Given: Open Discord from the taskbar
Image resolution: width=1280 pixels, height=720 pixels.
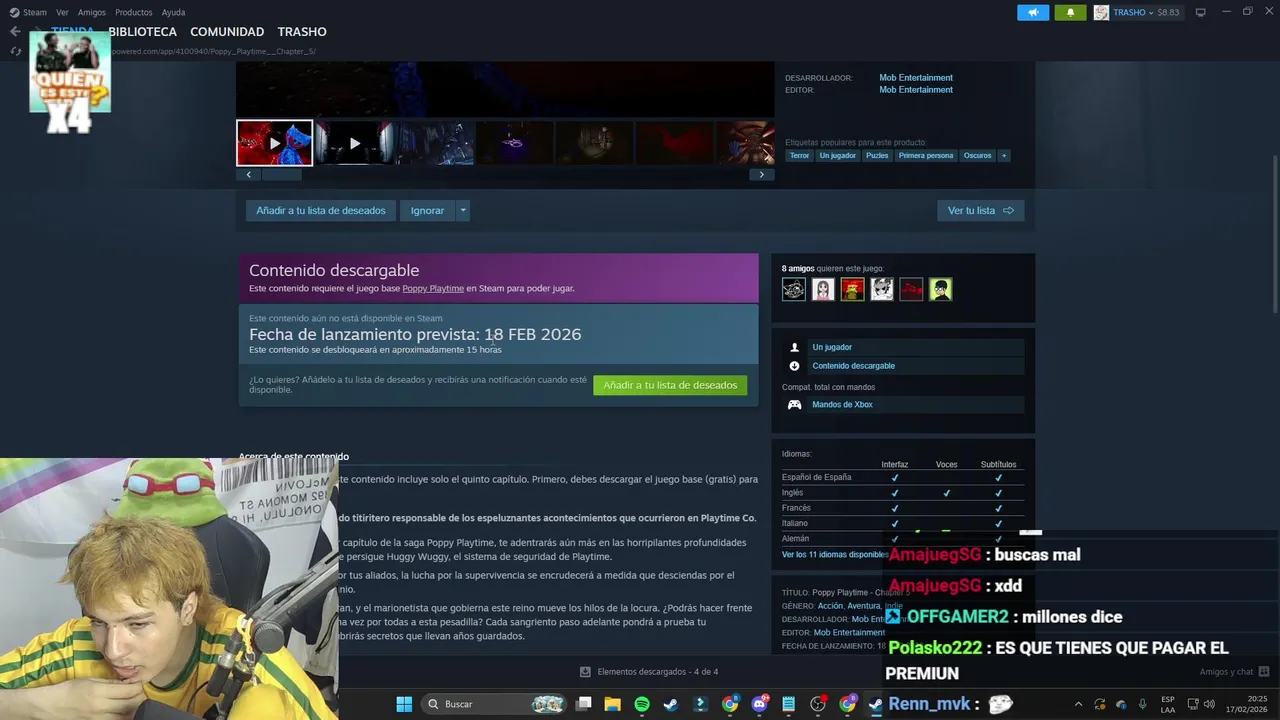Looking at the screenshot, I should click(759, 704).
